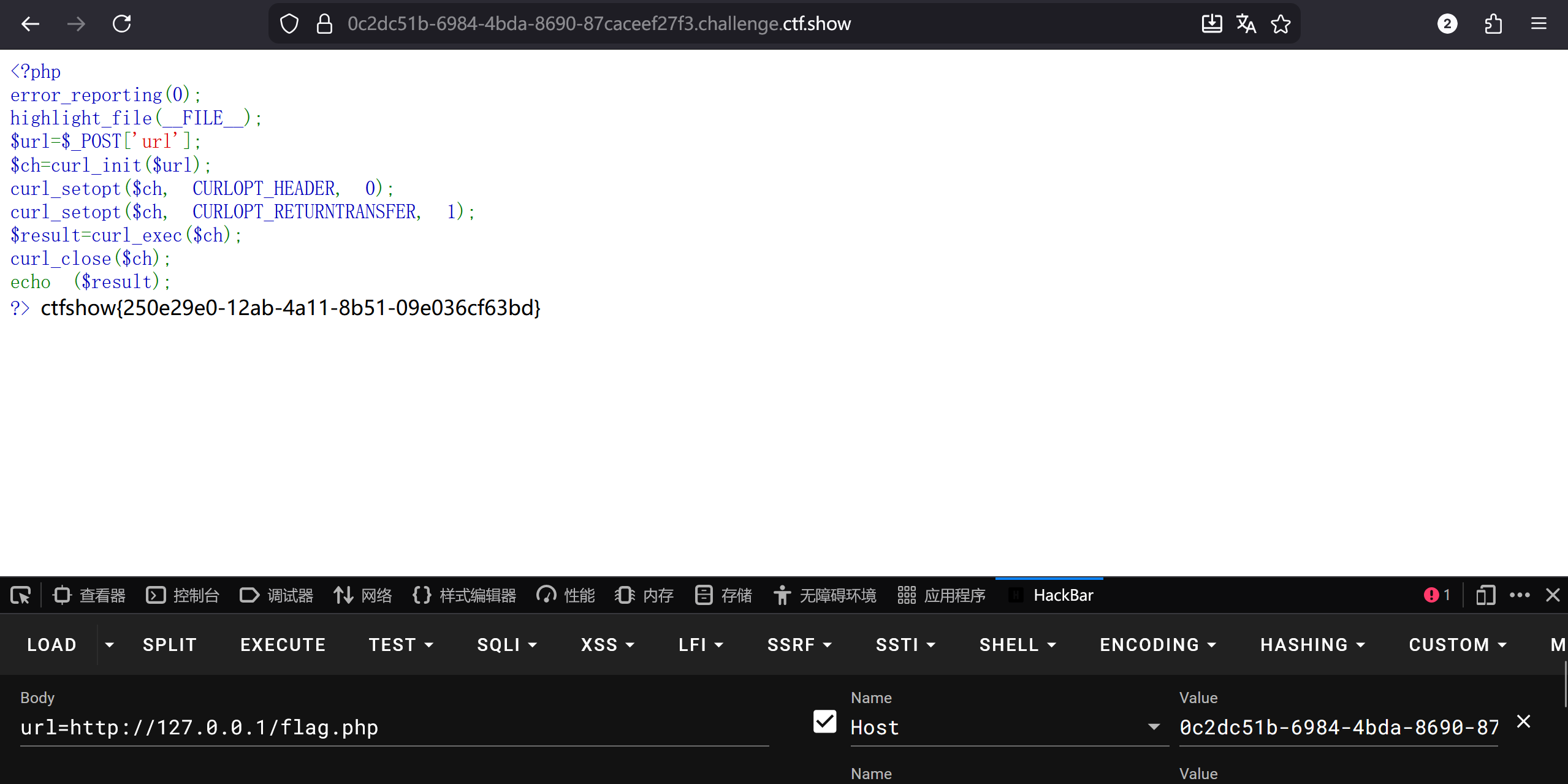
Task: Click the site lock icon
Action: click(x=324, y=24)
